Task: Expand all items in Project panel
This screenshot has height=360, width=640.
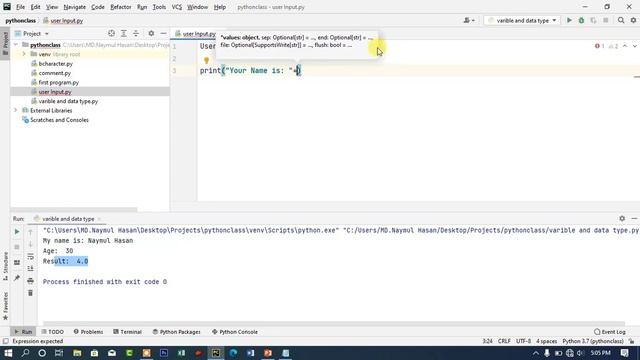Action: pos(124,33)
